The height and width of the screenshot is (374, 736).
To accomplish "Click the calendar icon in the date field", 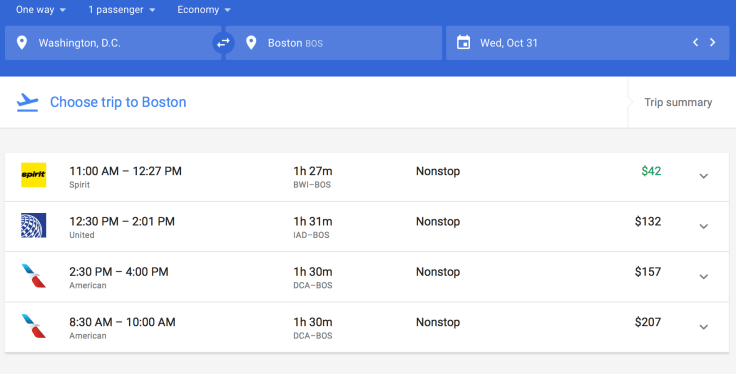I will [x=463, y=43].
